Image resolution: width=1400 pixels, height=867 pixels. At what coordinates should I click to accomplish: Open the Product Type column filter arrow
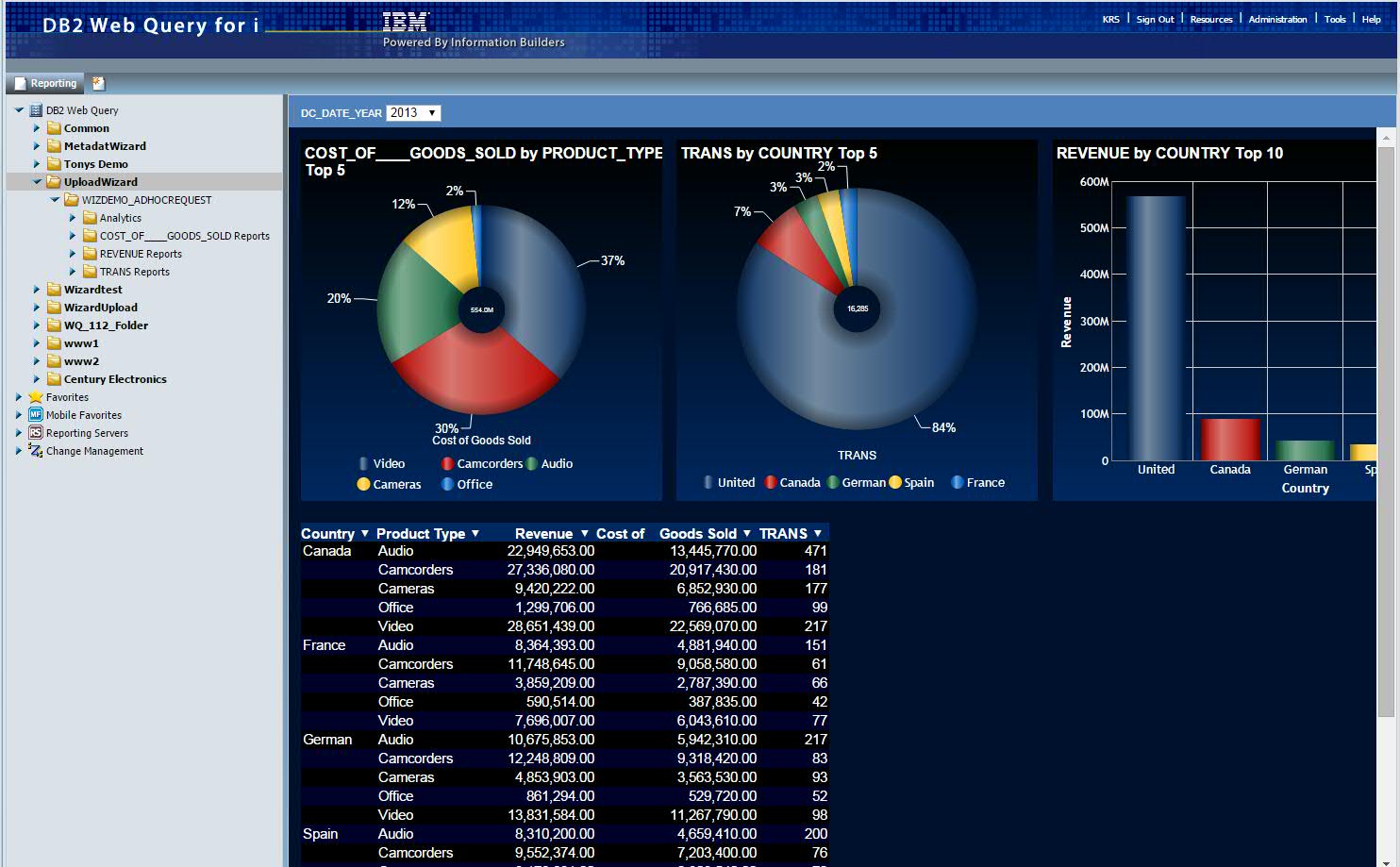click(475, 534)
